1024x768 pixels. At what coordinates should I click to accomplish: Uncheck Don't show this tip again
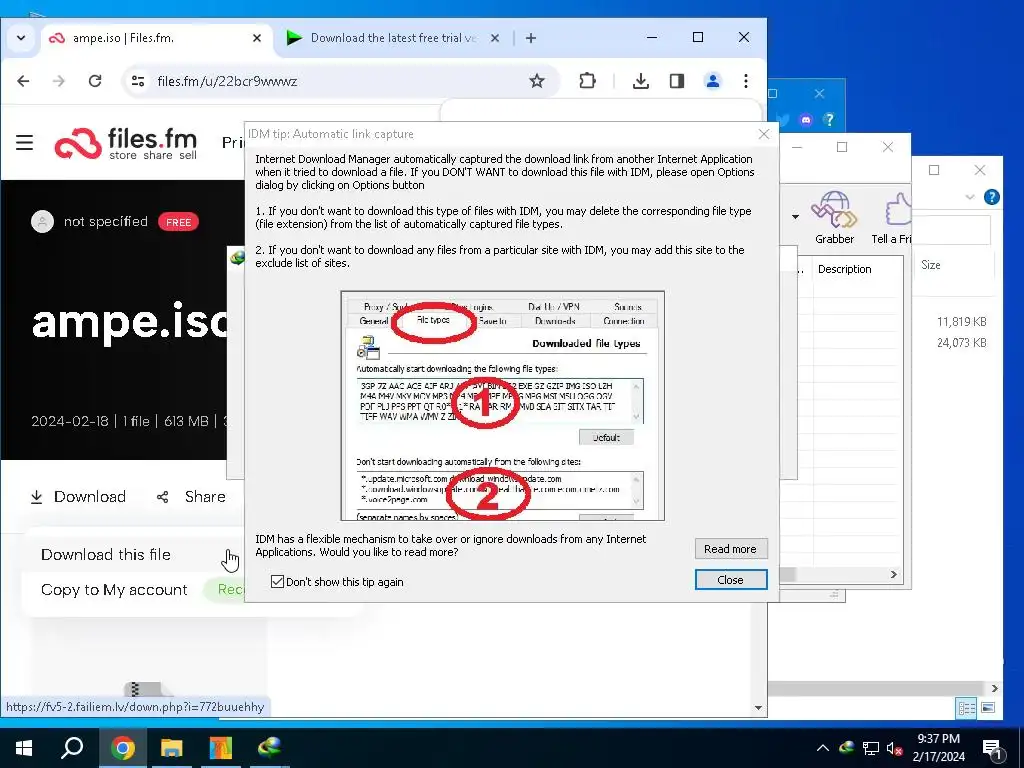pos(278,582)
